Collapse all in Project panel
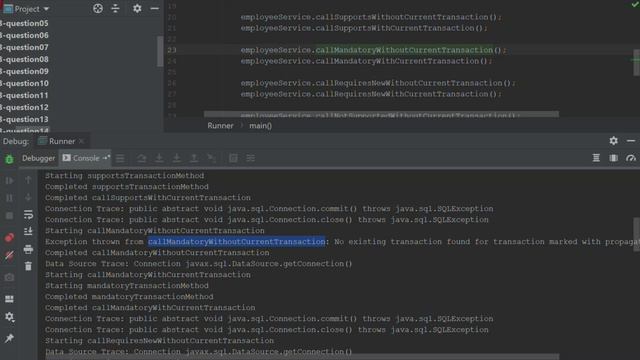 point(116,9)
